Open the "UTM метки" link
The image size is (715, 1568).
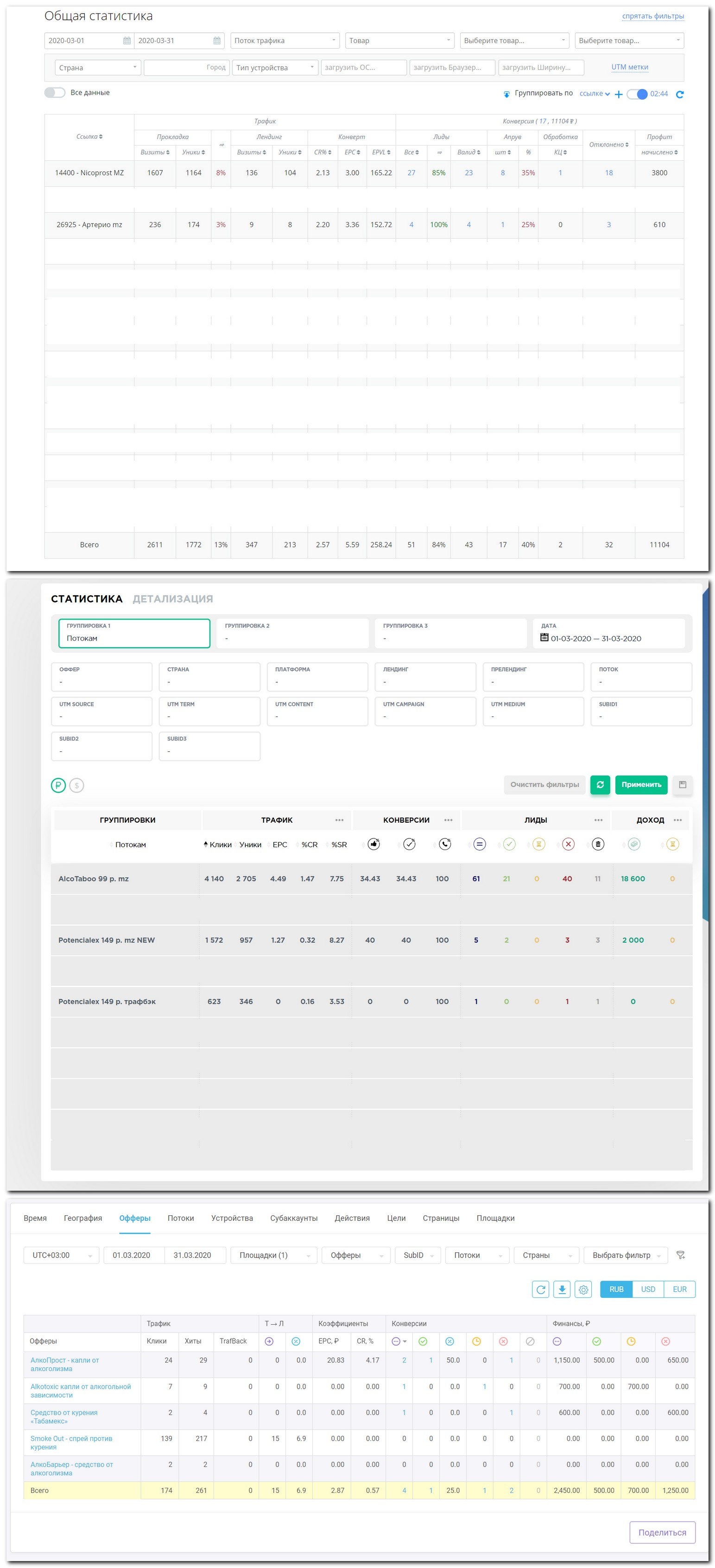tap(630, 67)
